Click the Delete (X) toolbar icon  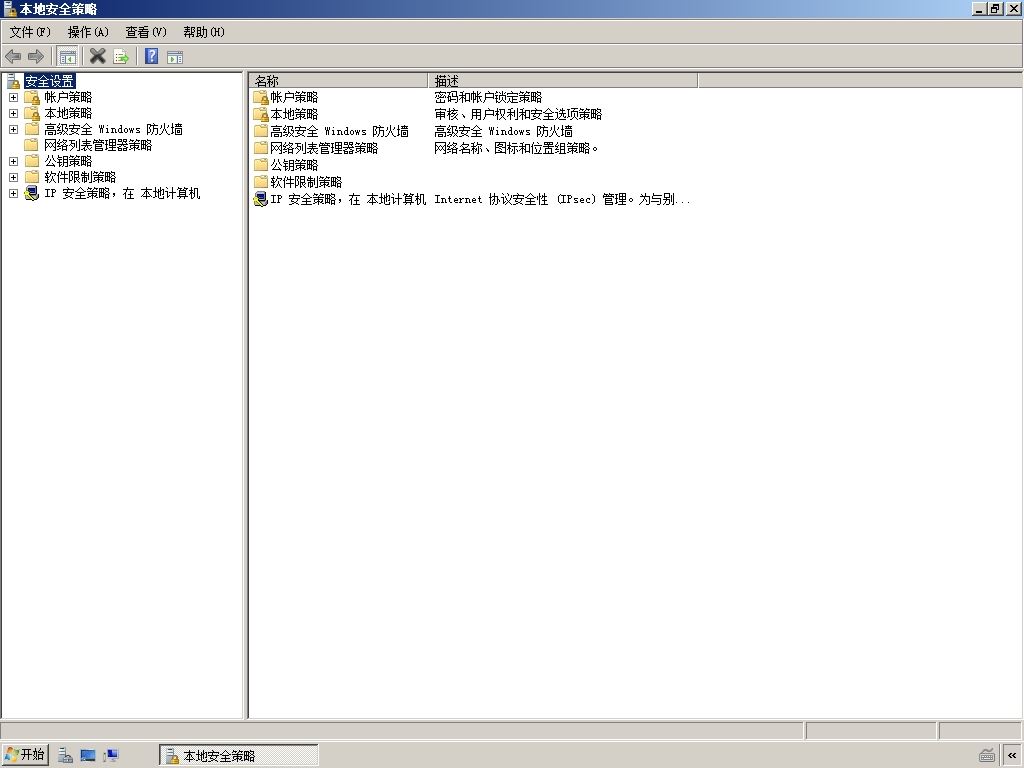coord(97,57)
